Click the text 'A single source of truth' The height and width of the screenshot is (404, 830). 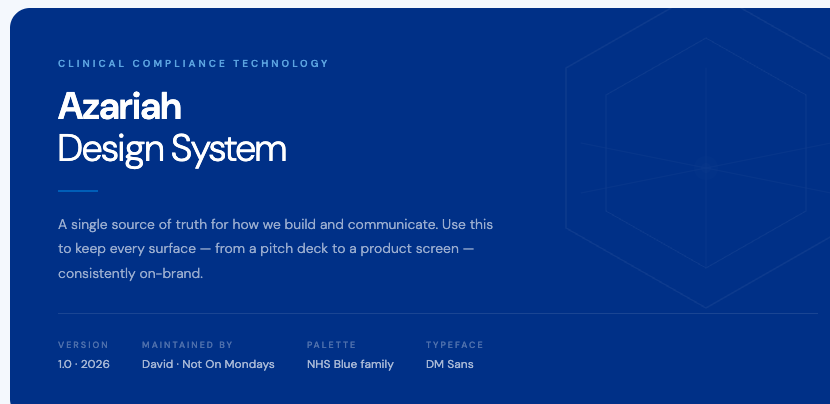(133, 225)
